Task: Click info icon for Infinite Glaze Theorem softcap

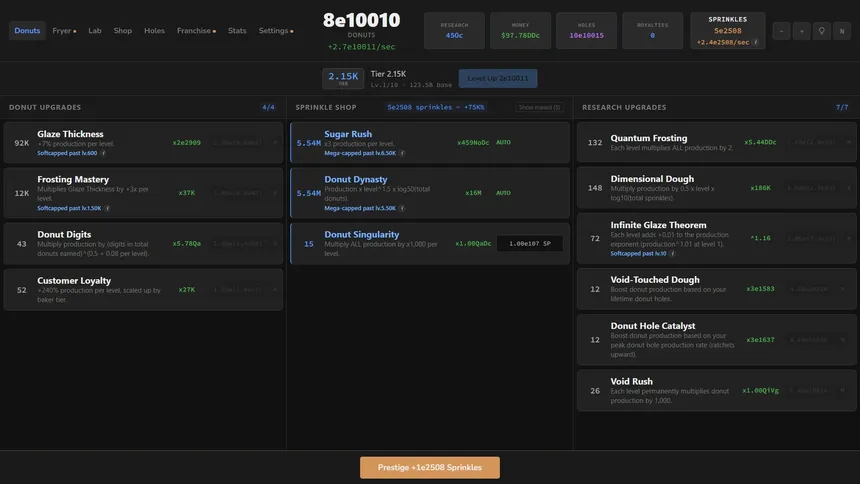Action: [x=672, y=254]
